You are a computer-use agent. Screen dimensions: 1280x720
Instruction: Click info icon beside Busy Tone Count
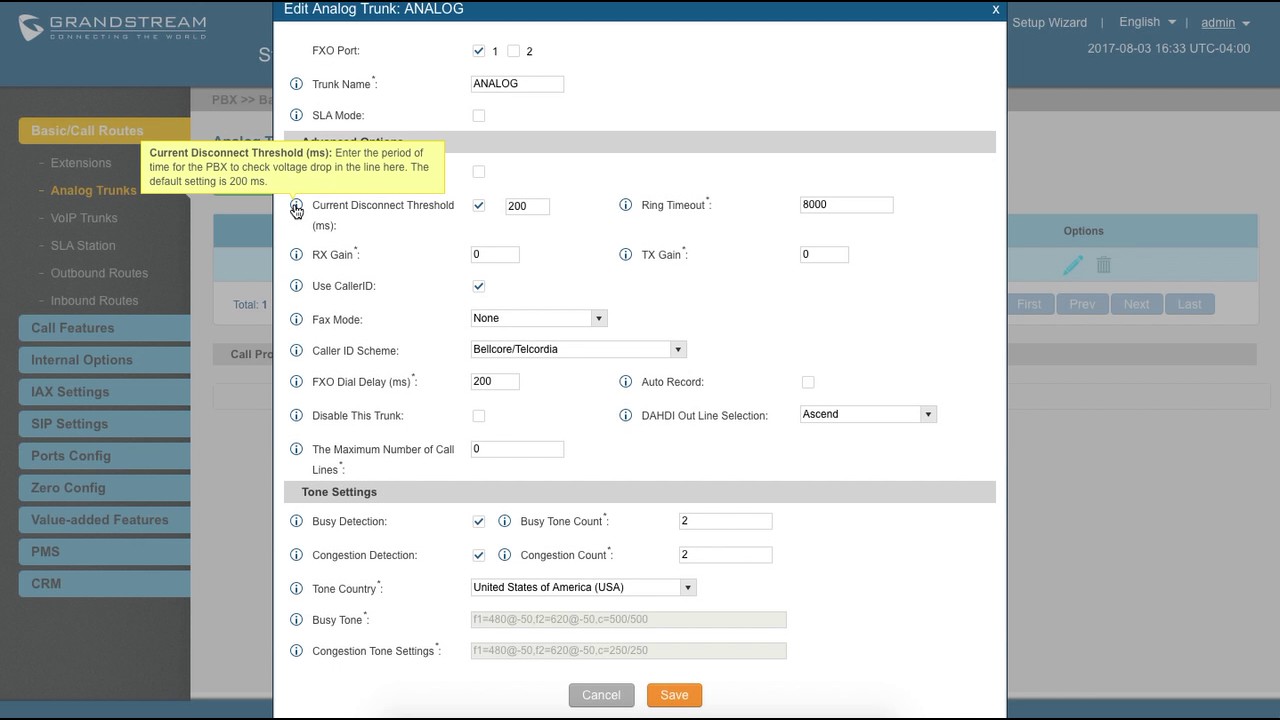click(504, 522)
